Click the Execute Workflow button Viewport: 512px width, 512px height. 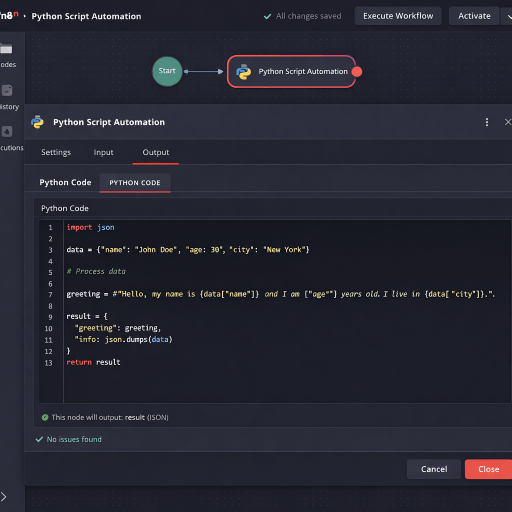(x=398, y=16)
